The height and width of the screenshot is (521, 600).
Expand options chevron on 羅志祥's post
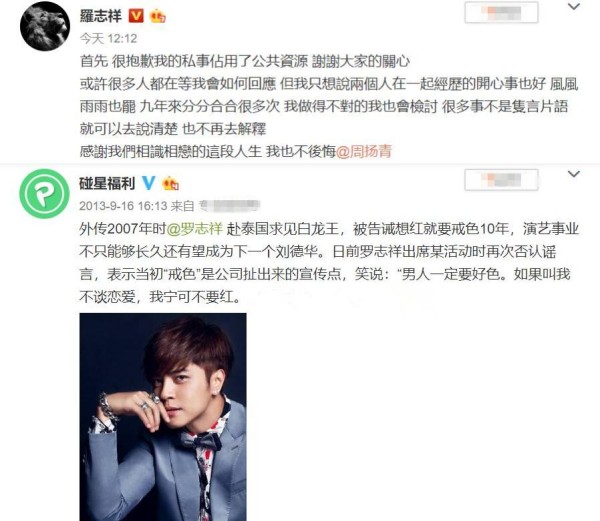click(573, 7)
